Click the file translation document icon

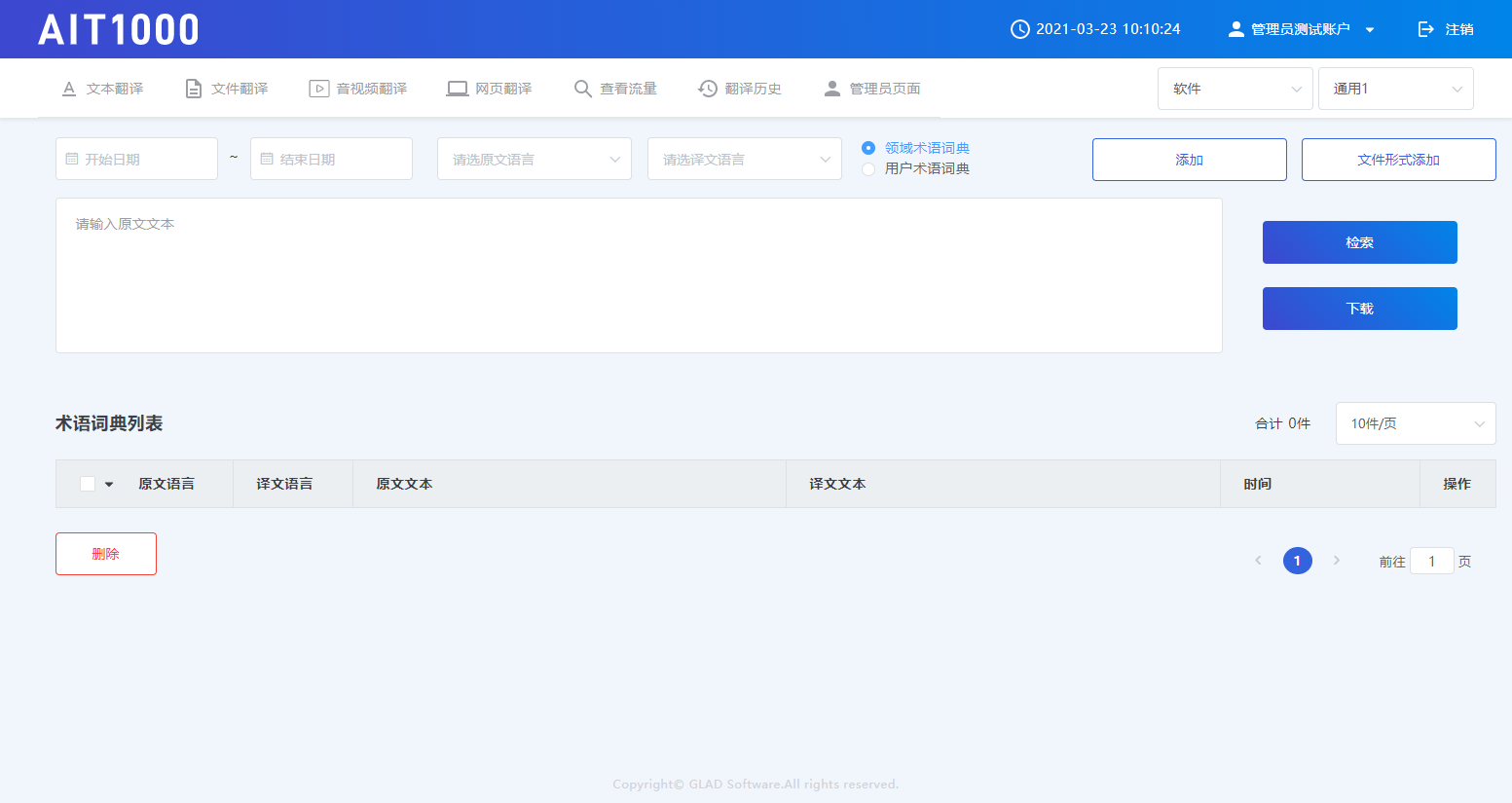coord(194,89)
